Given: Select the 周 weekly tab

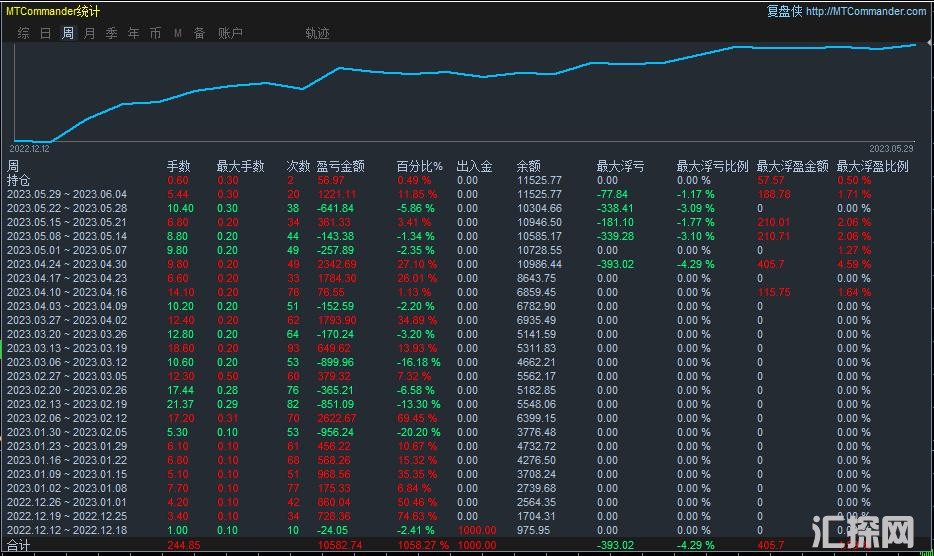Looking at the screenshot, I should pos(67,33).
